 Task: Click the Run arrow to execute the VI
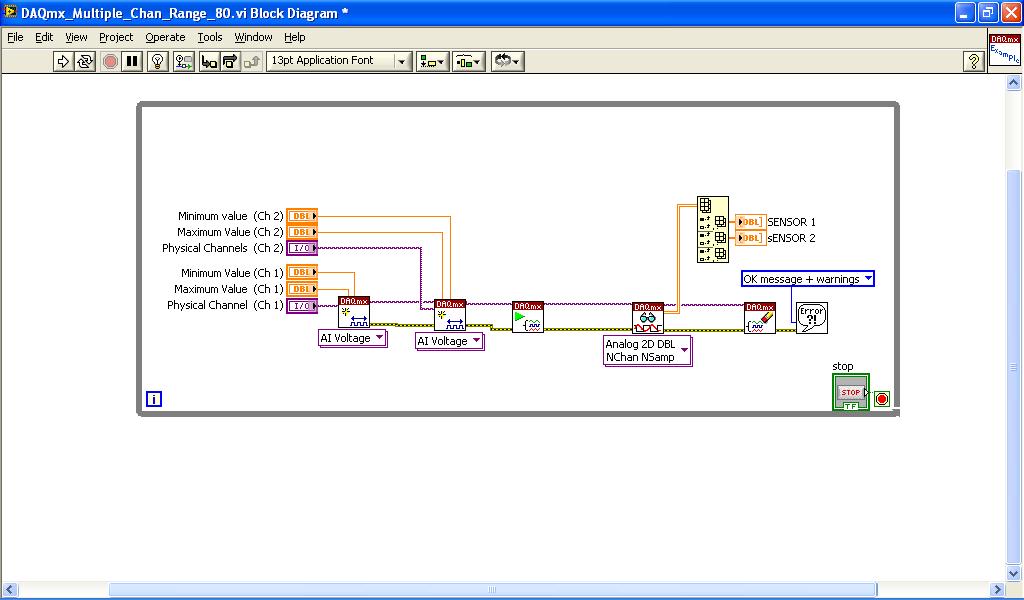(x=61, y=61)
